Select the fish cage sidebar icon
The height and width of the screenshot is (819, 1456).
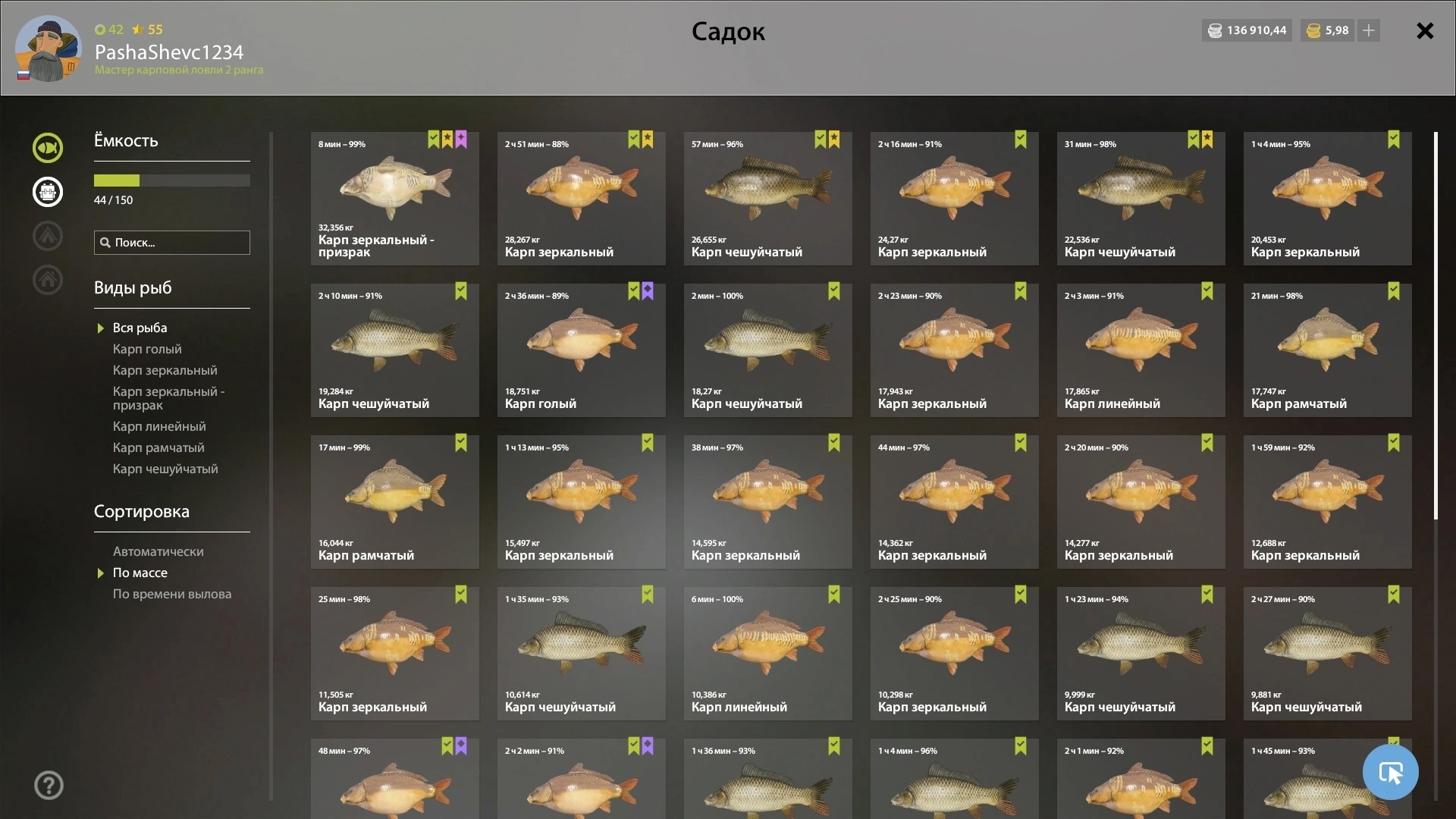[x=47, y=192]
